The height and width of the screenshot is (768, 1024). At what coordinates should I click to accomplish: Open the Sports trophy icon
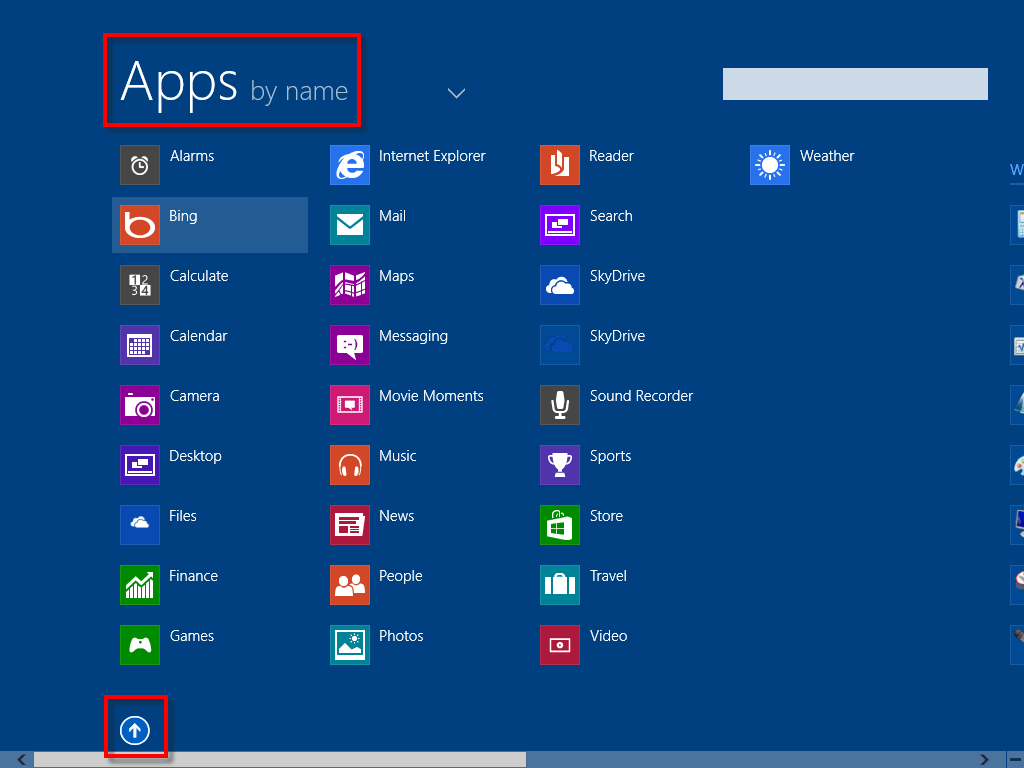pyautogui.click(x=560, y=465)
